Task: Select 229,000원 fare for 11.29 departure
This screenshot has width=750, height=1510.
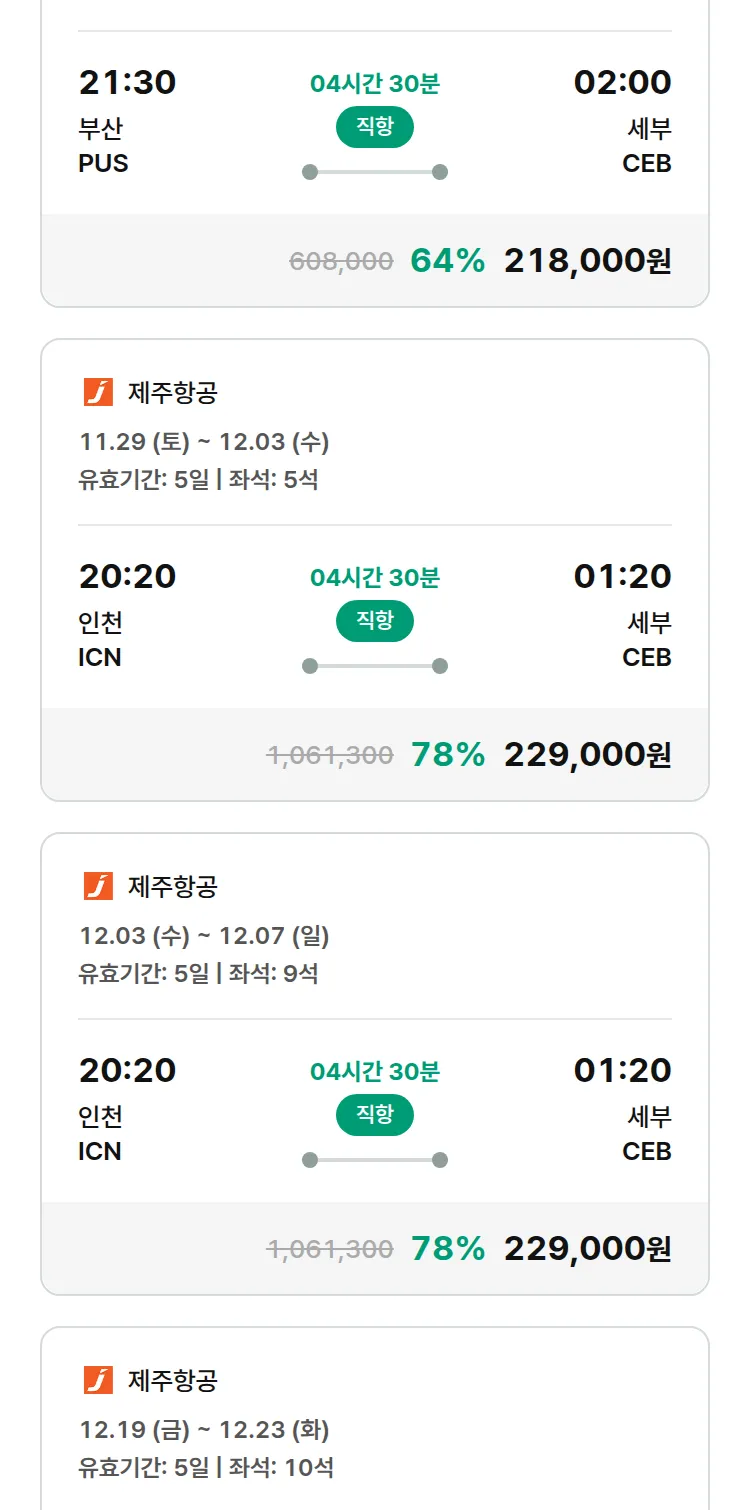Action: tap(587, 755)
